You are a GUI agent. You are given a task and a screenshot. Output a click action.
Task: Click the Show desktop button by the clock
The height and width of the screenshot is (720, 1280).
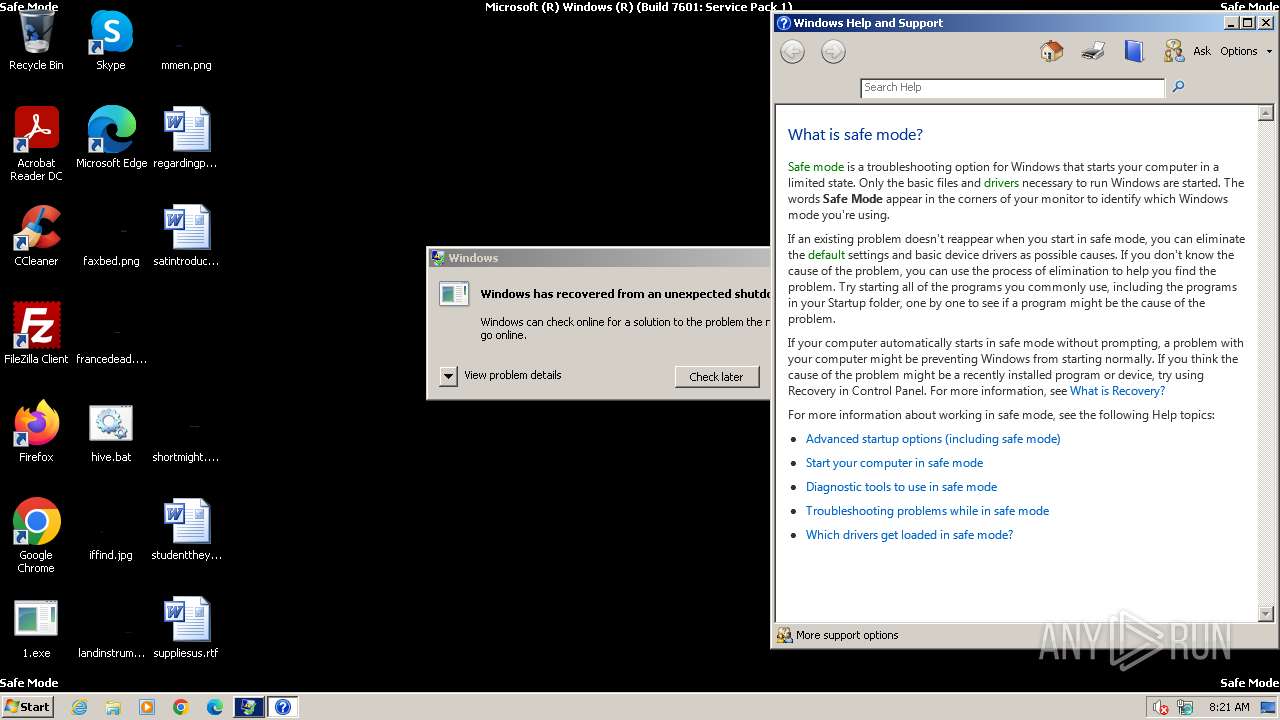1268,707
